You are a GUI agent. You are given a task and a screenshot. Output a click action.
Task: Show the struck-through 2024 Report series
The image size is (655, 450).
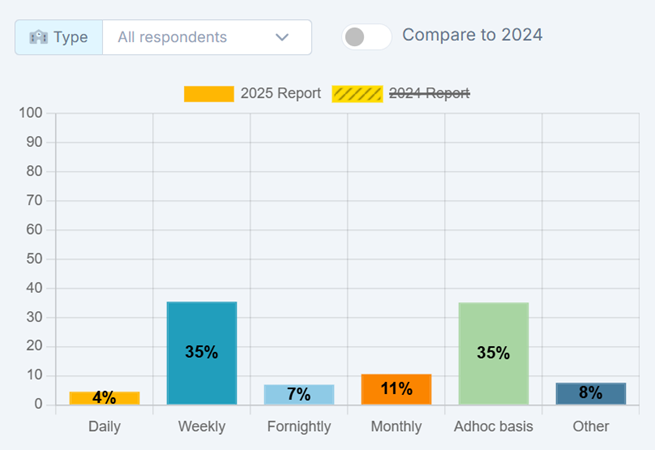click(428, 93)
